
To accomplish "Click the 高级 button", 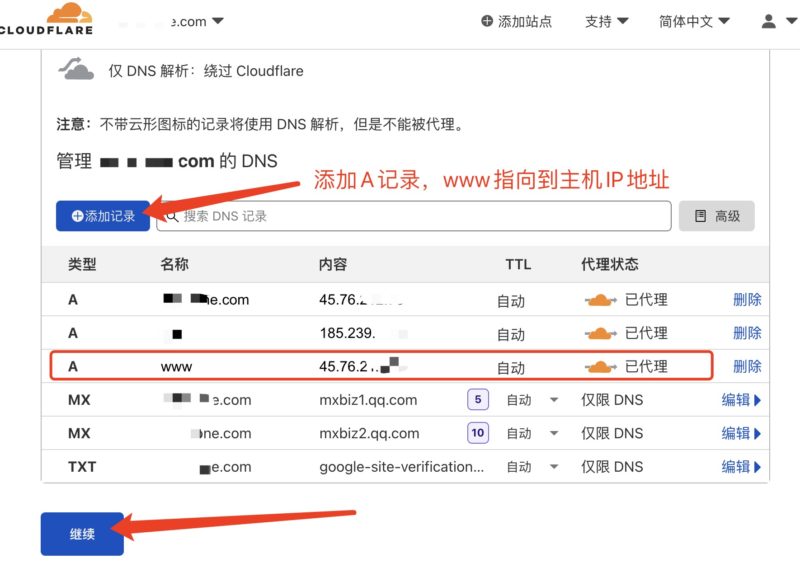I will [x=716, y=216].
